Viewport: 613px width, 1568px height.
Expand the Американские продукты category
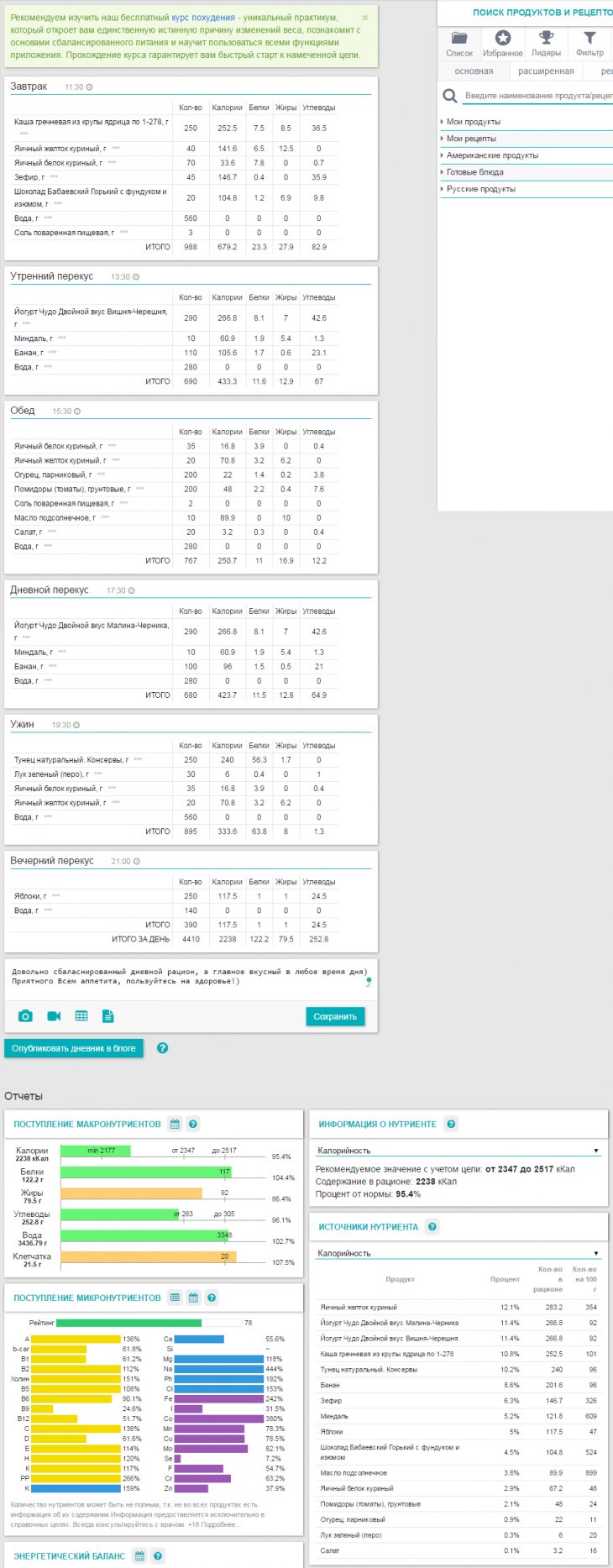click(492, 155)
